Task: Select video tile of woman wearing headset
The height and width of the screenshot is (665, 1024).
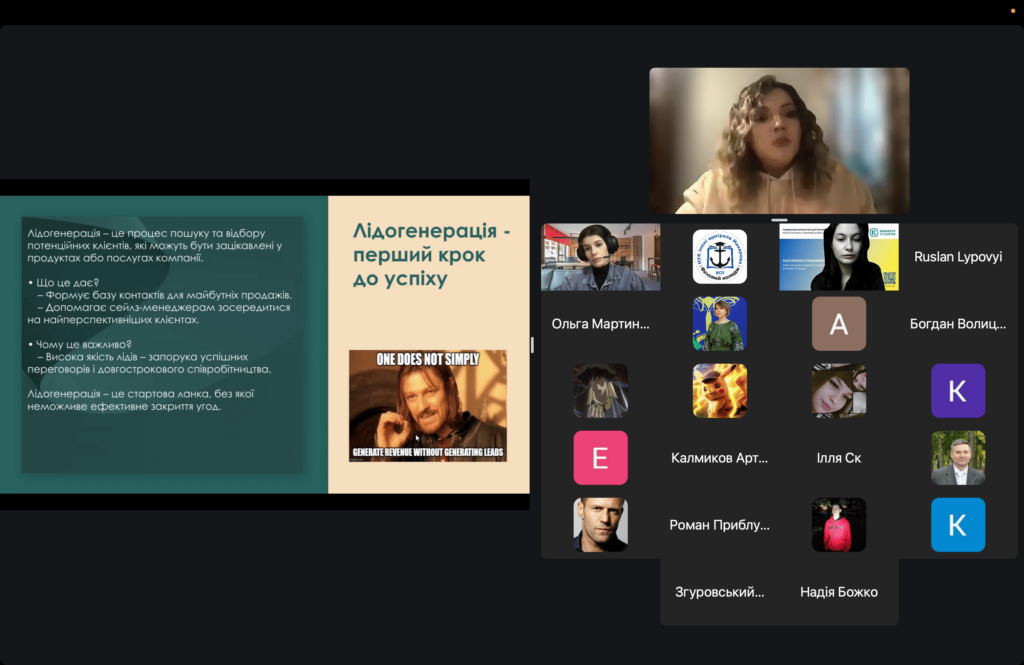Action: (x=601, y=257)
